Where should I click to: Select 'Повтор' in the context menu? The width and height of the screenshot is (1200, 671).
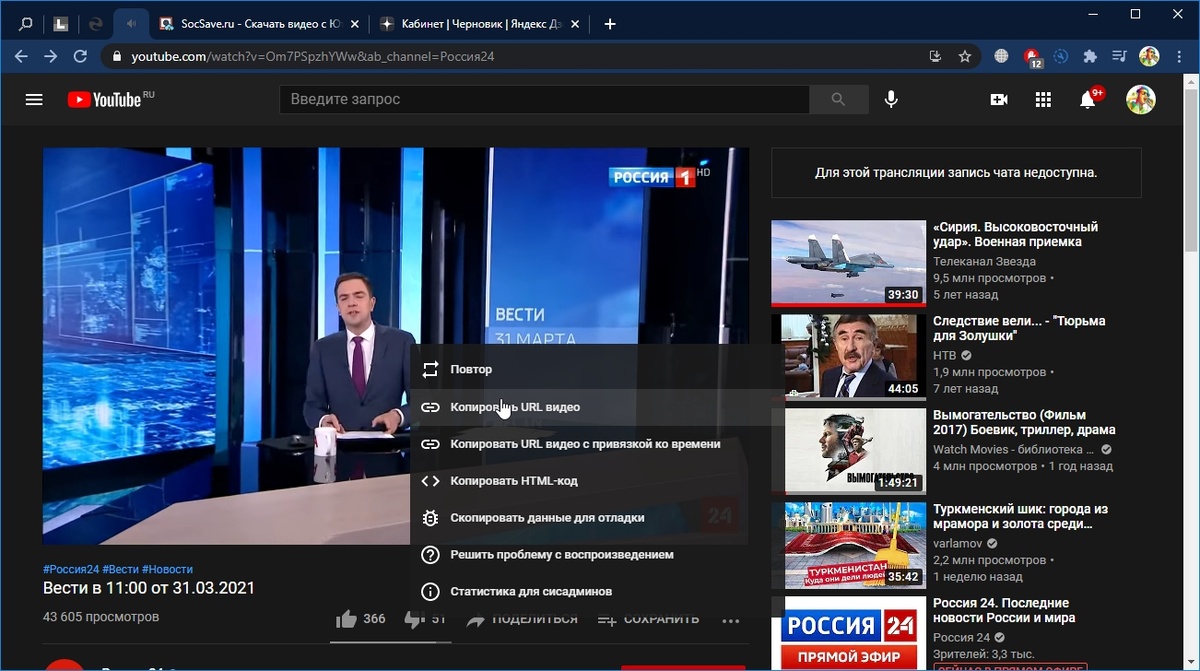point(597,369)
